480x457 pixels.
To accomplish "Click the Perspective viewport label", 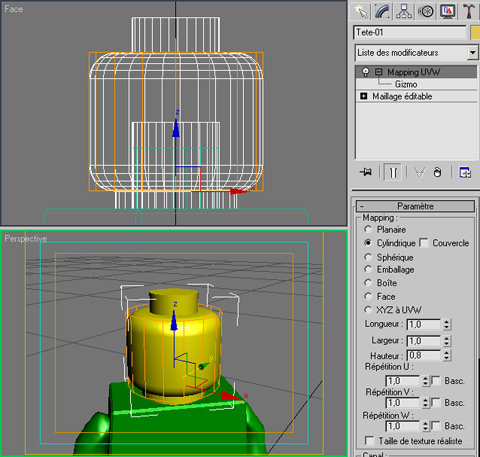I will [x=25, y=239].
